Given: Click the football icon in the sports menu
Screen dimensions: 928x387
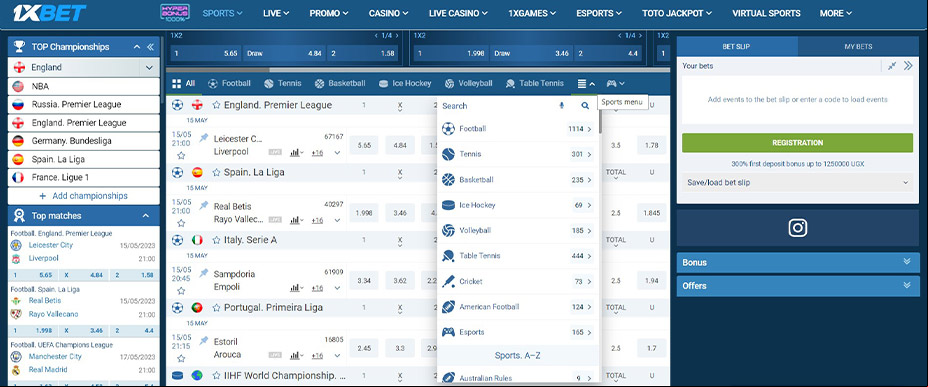Looking at the screenshot, I should pos(448,128).
